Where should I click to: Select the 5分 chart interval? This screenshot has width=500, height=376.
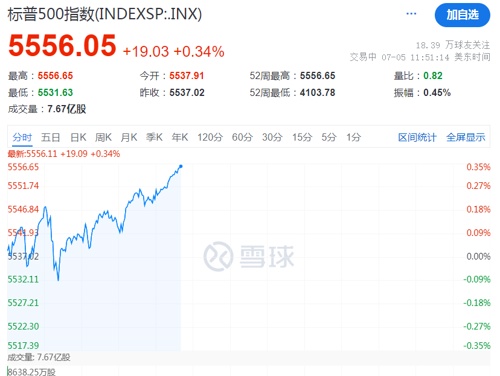pos(329,137)
